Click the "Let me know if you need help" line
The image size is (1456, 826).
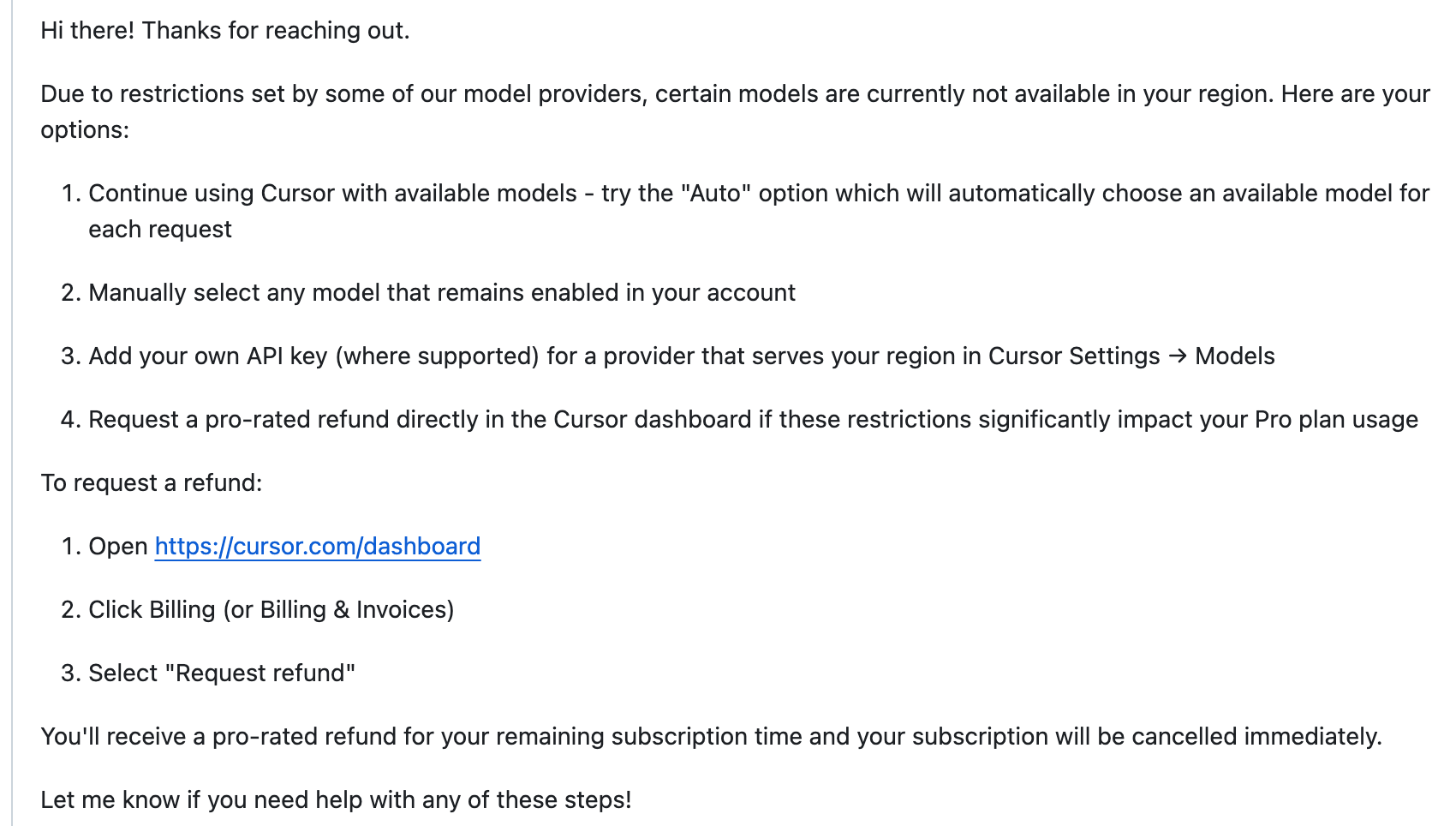(336, 800)
